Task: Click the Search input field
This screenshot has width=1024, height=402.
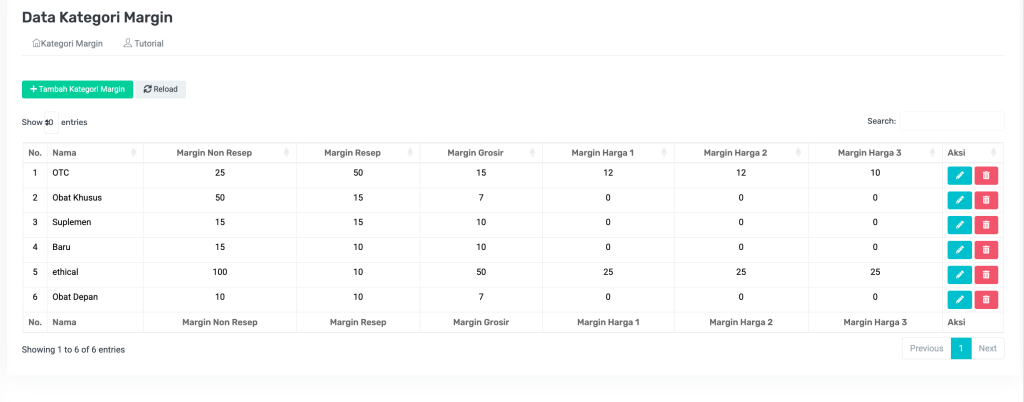Action: coord(951,121)
